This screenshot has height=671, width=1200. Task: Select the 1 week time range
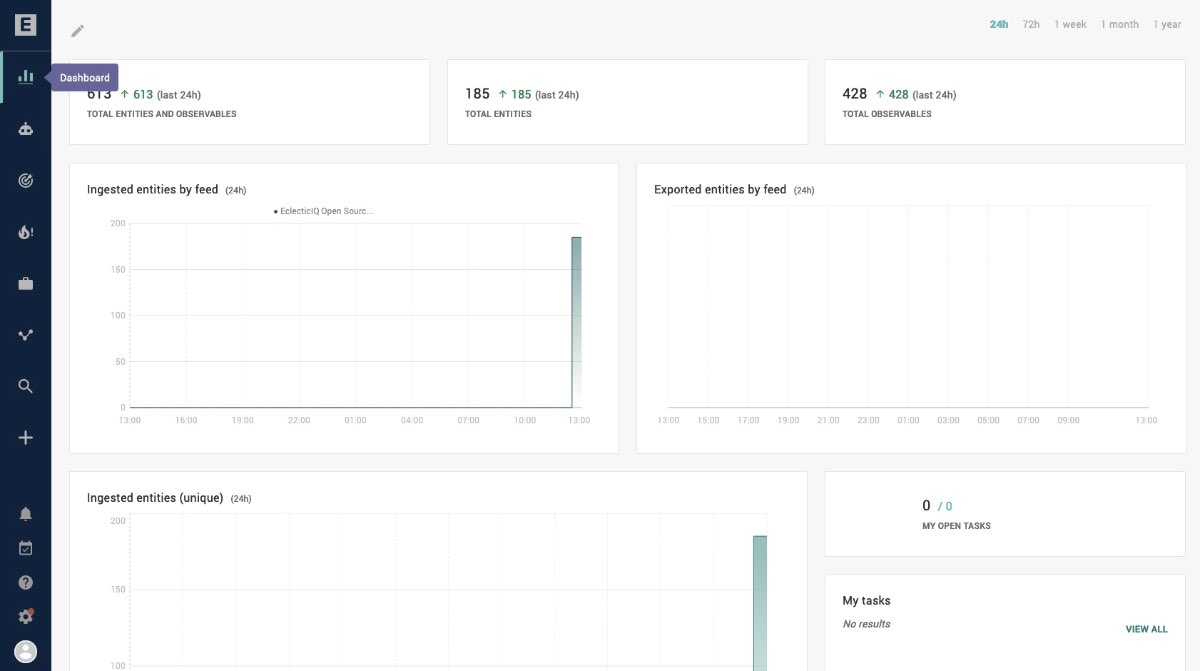click(1070, 24)
